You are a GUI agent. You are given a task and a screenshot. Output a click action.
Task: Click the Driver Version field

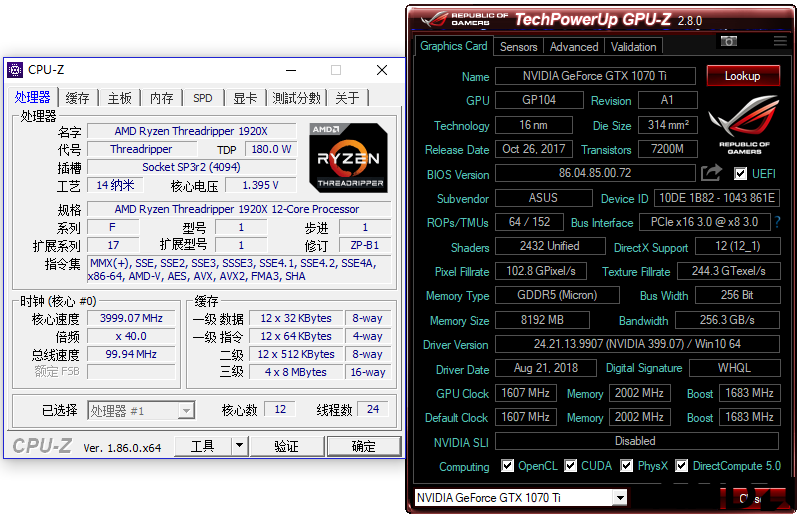(637, 343)
